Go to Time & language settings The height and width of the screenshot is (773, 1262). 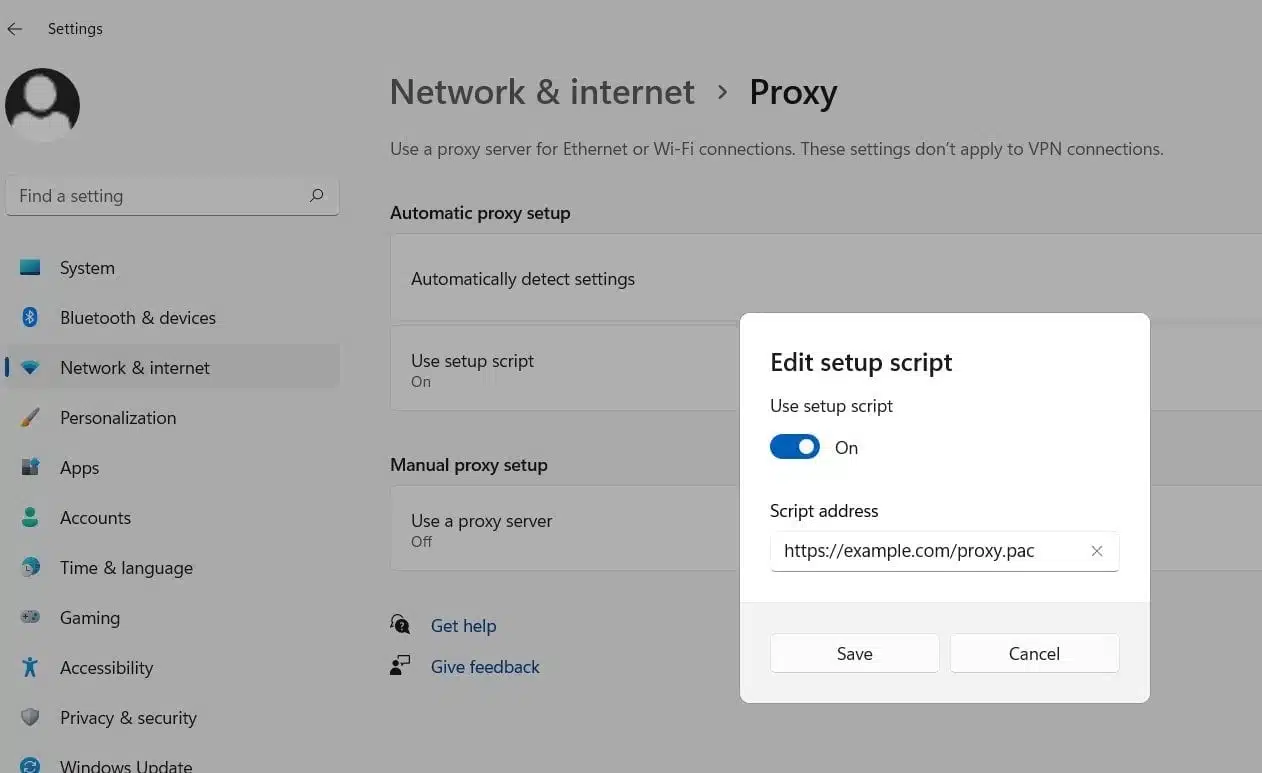(126, 568)
